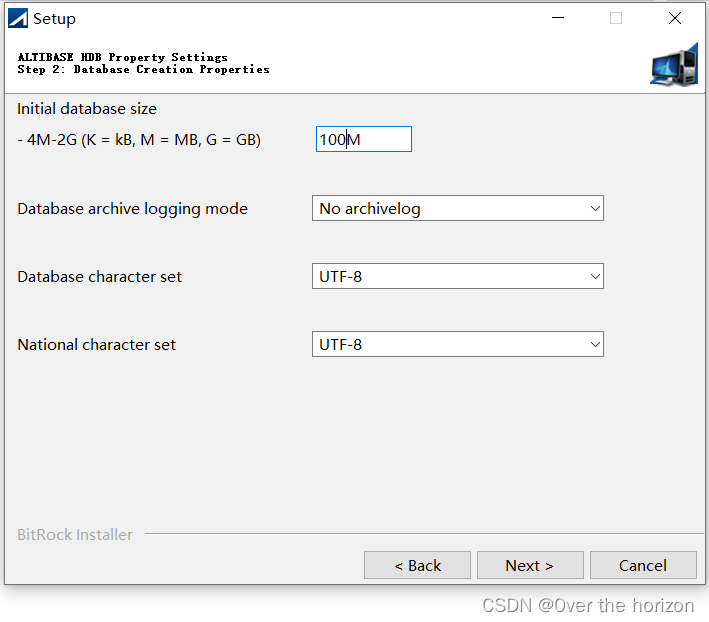This screenshot has width=709, height=622.
Task: Click the '4M-2G (K = kB, M = MB, G = GB)' hint
Action: [x=139, y=140]
